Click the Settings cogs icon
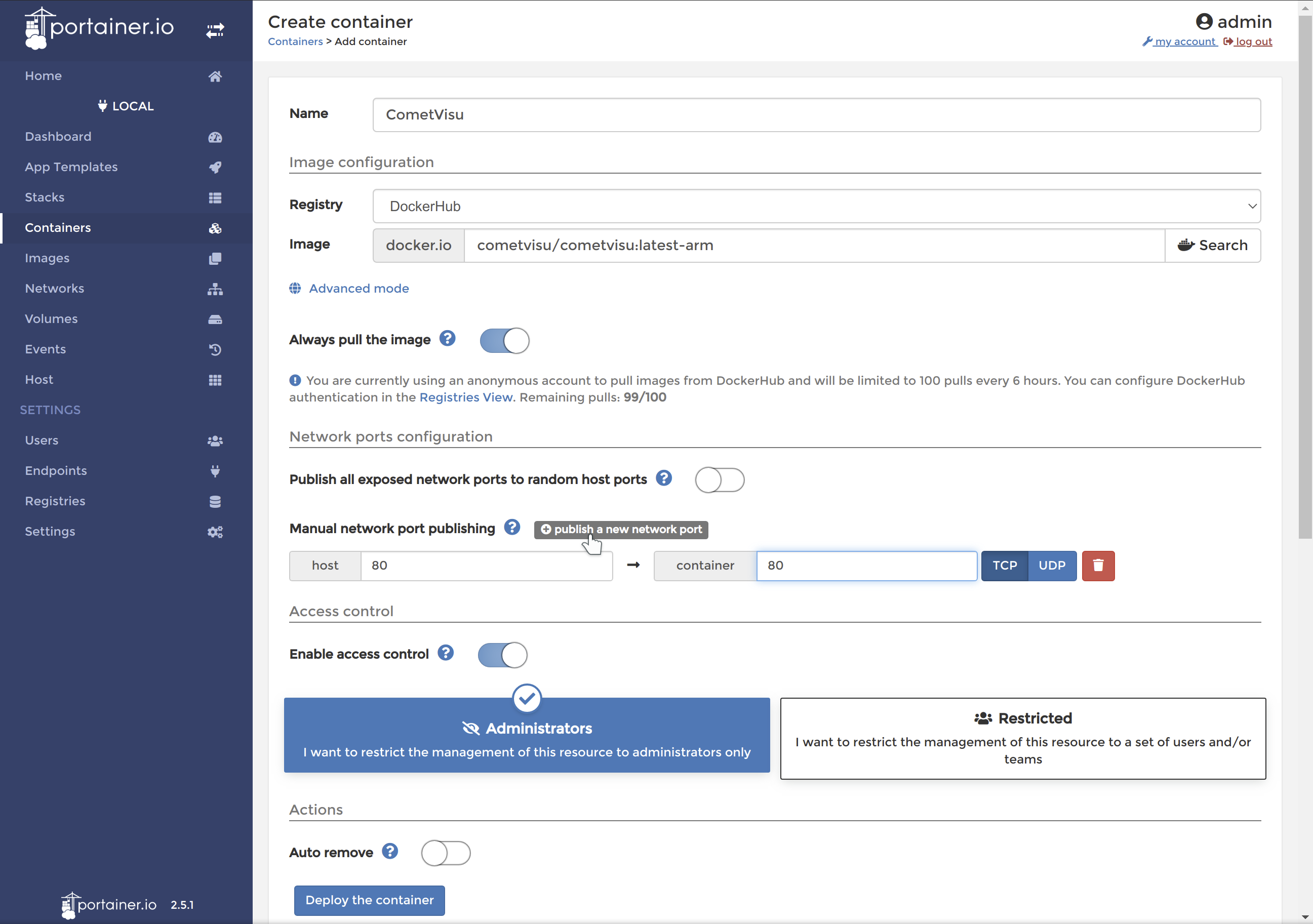Viewport: 1313px width, 924px height. click(215, 532)
